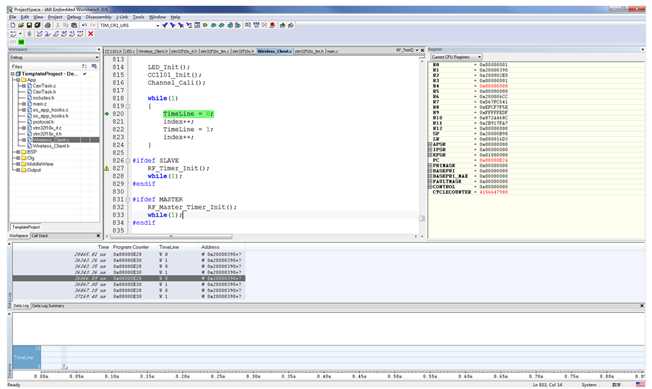The height and width of the screenshot is (389, 652).
Task: Switch to the main.c editor tab
Action: 332,51
